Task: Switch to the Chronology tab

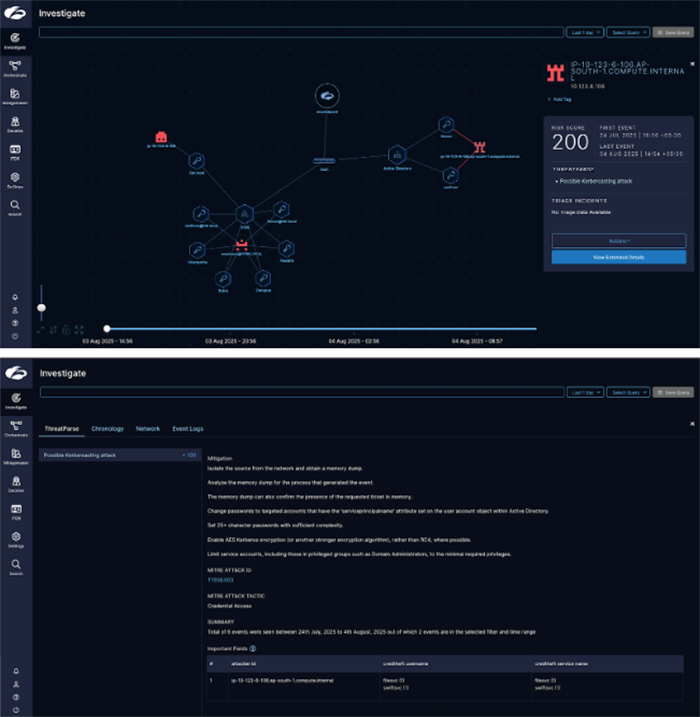Action: [x=107, y=428]
